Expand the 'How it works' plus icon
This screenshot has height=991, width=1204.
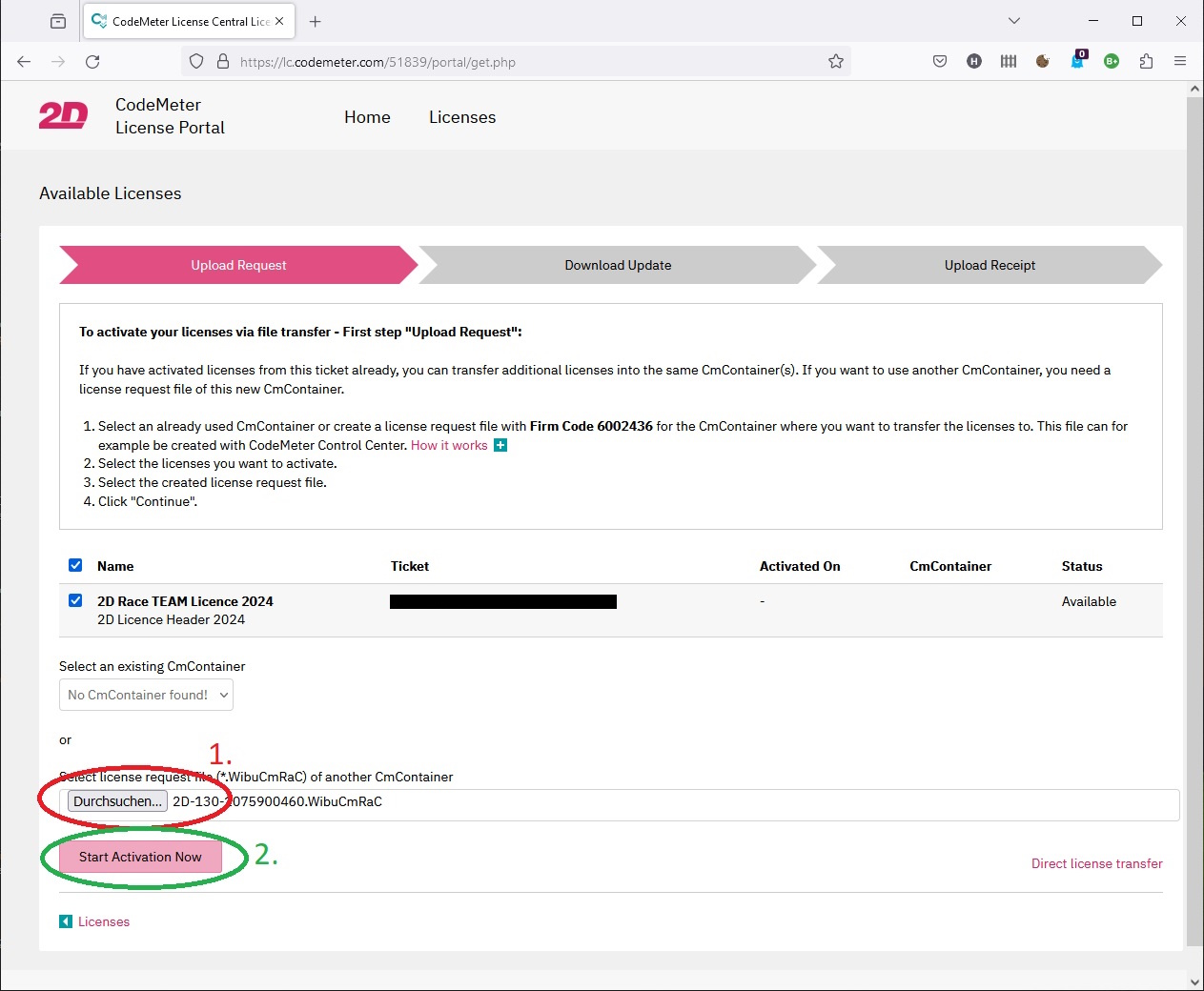pyautogui.click(x=500, y=445)
